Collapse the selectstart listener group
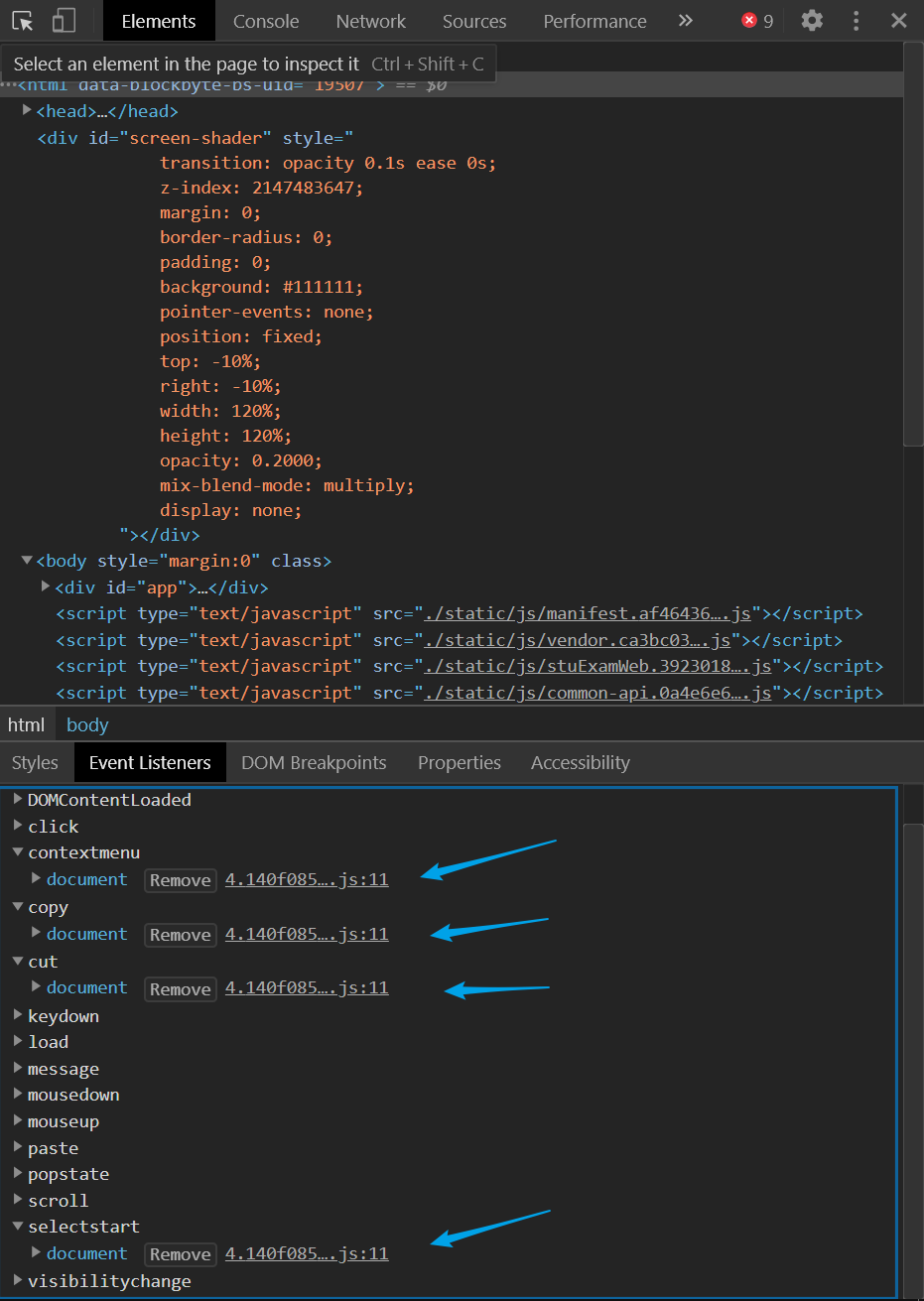 coord(18,1226)
